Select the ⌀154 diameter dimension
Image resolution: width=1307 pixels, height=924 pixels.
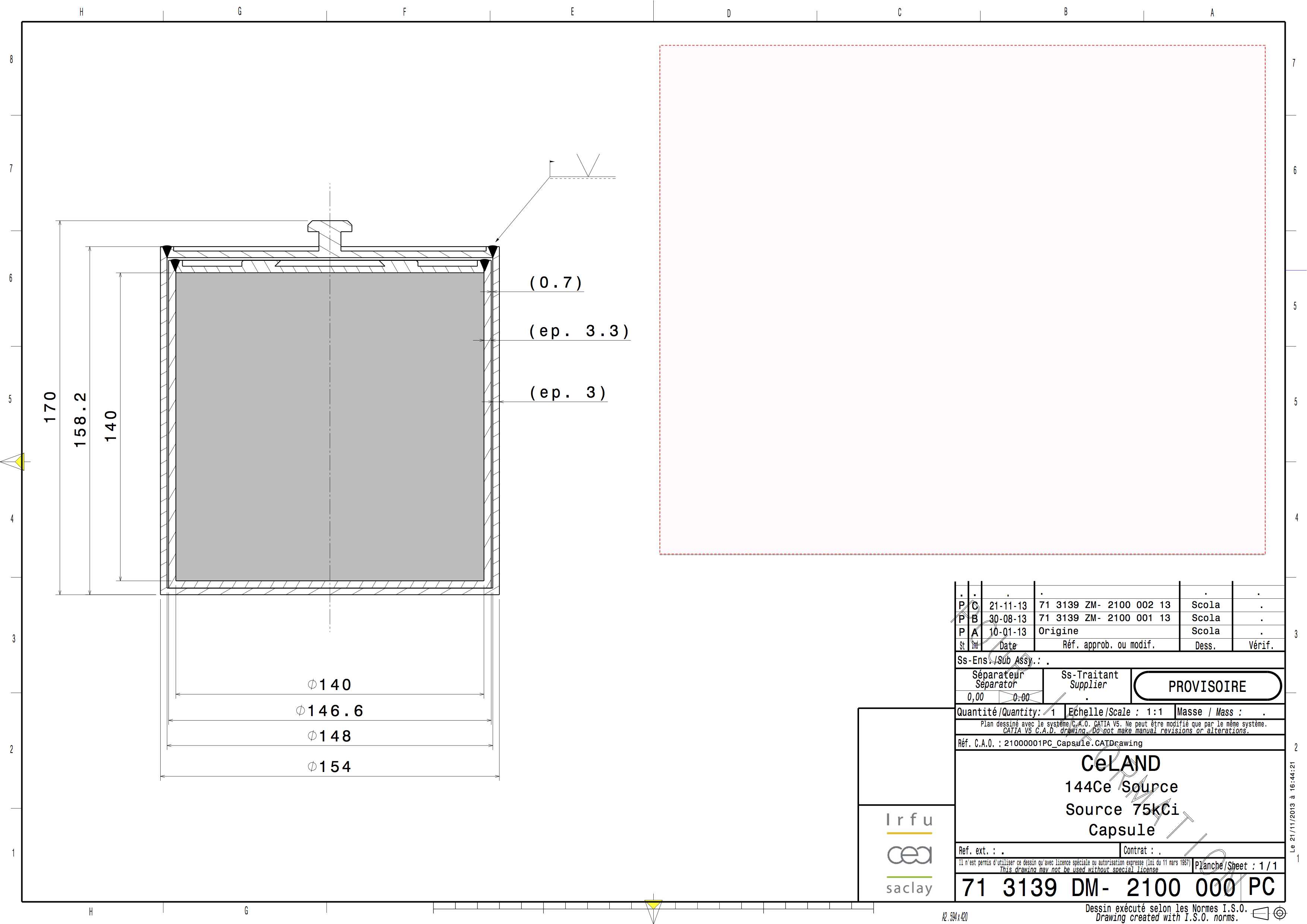[329, 766]
